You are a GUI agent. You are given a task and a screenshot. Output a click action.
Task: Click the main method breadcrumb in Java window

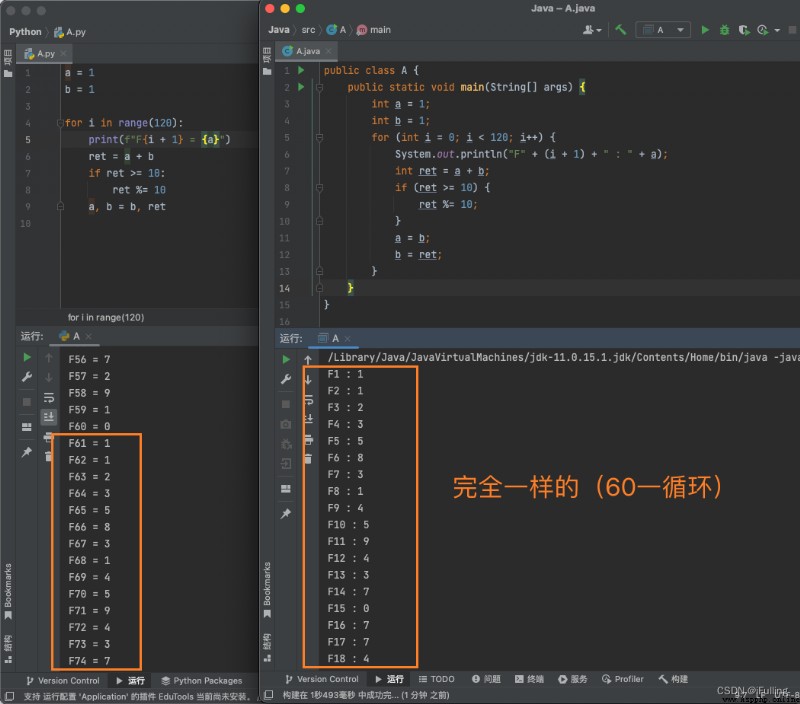[x=374, y=30]
